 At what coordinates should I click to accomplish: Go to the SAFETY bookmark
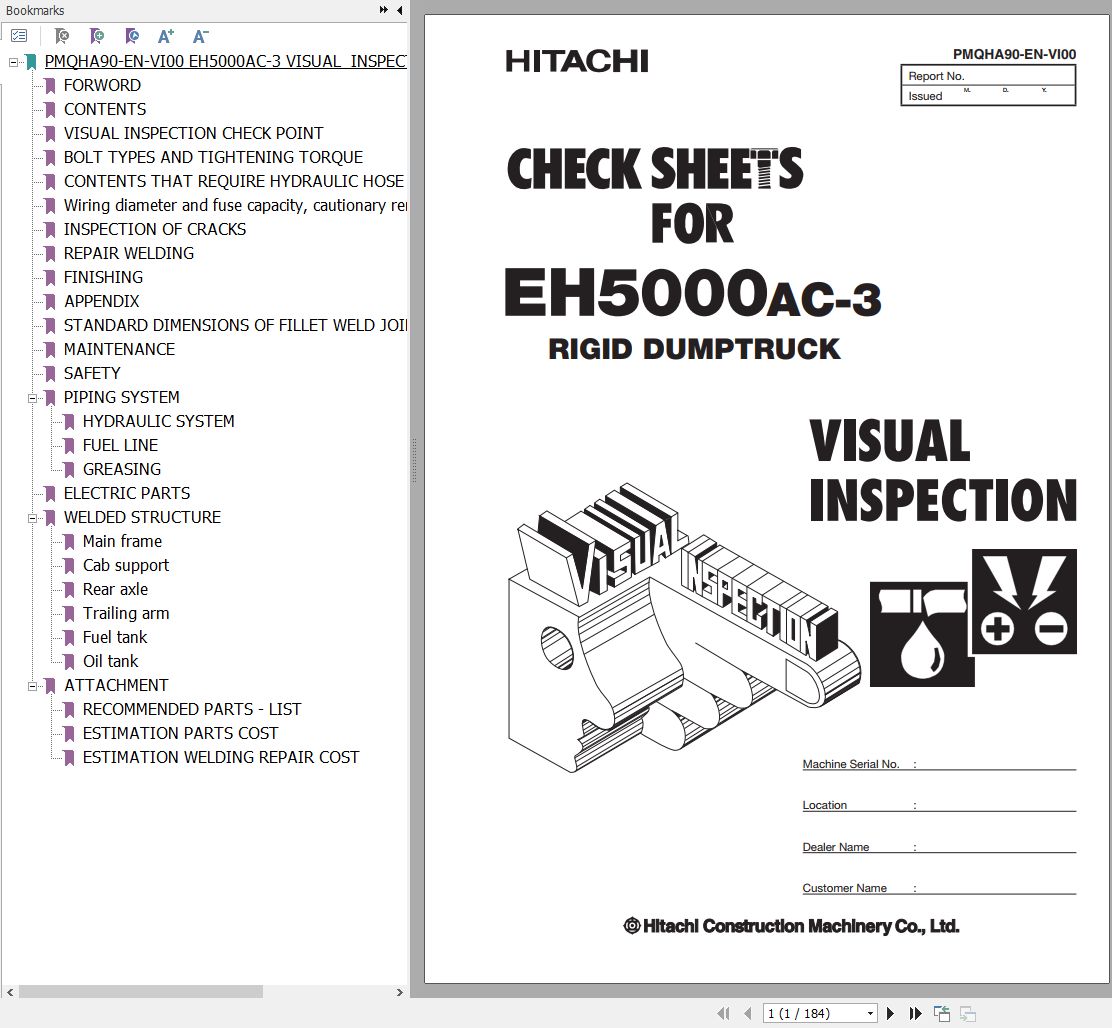click(92, 374)
